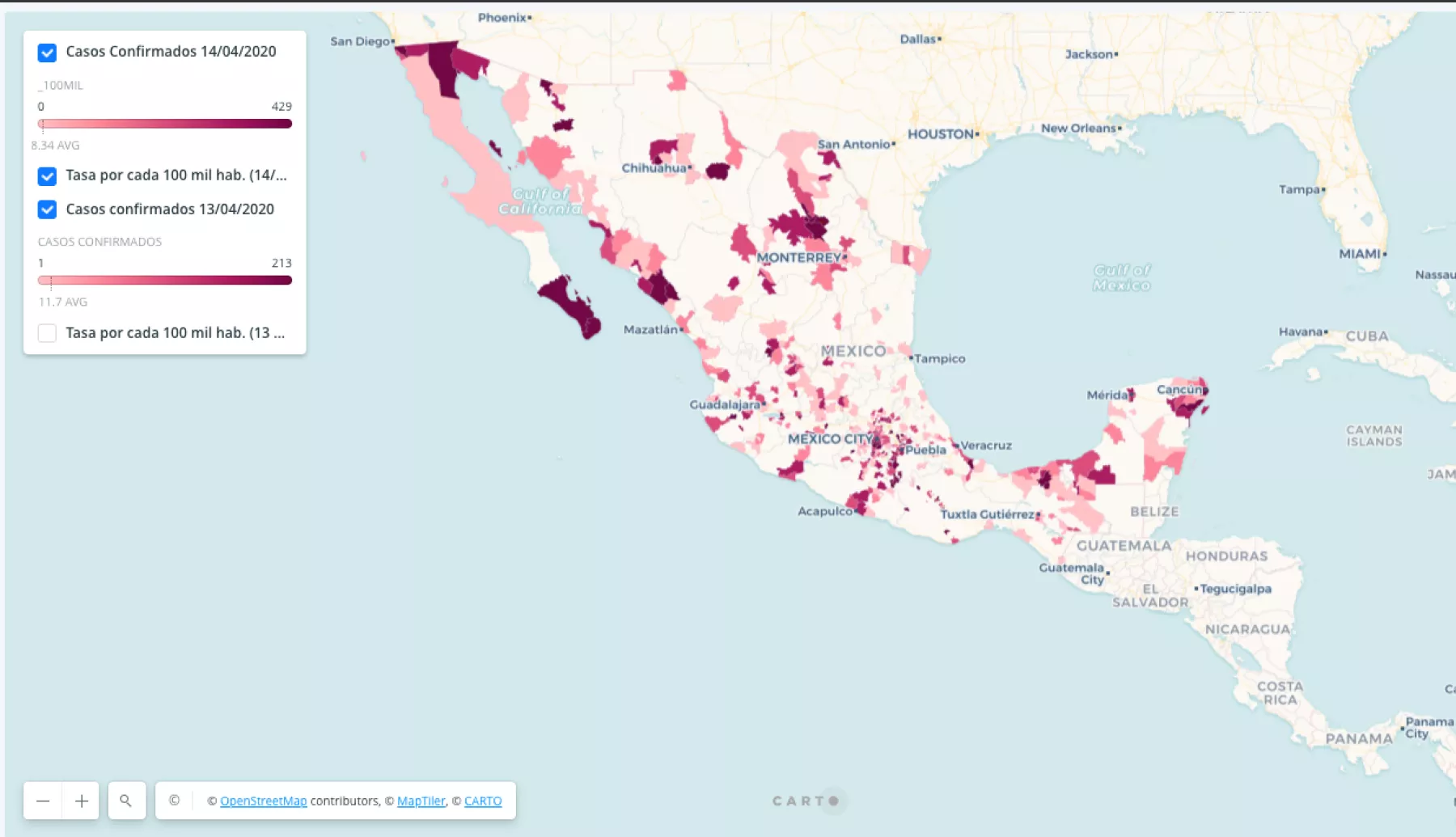The height and width of the screenshot is (837, 1456).
Task: Click the Casos Confirmados legend gradient bar
Action: (x=165, y=281)
